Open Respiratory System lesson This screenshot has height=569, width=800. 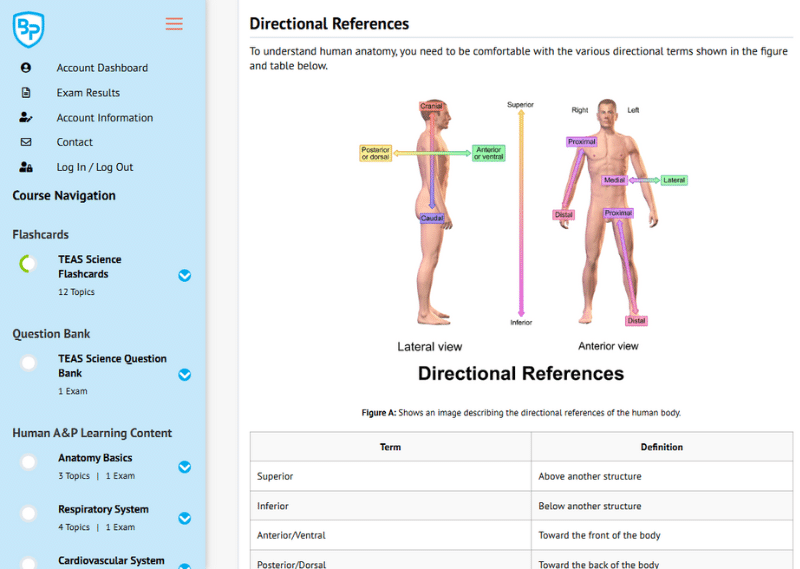pos(103,509)
